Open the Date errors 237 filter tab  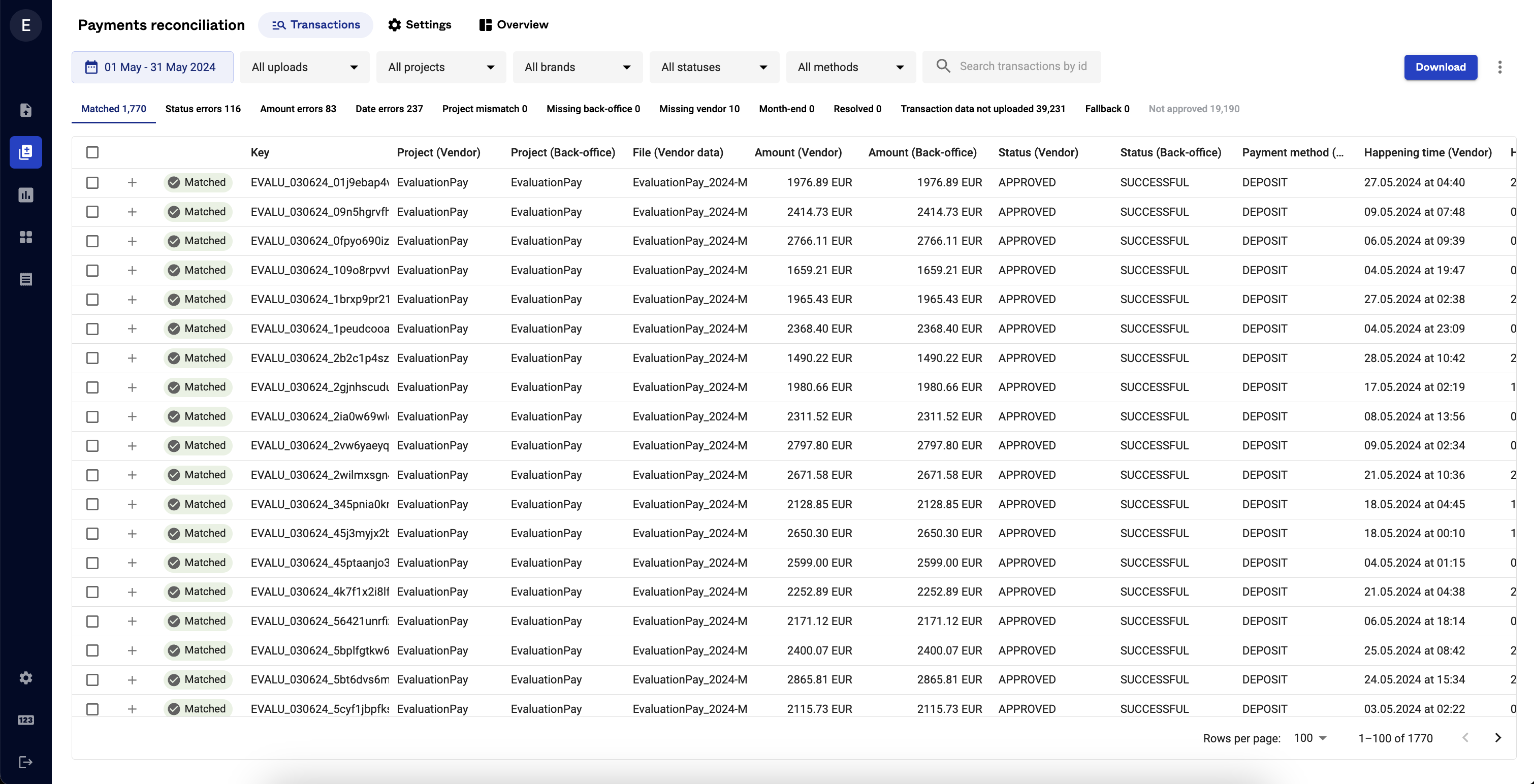tap(389, 109)
